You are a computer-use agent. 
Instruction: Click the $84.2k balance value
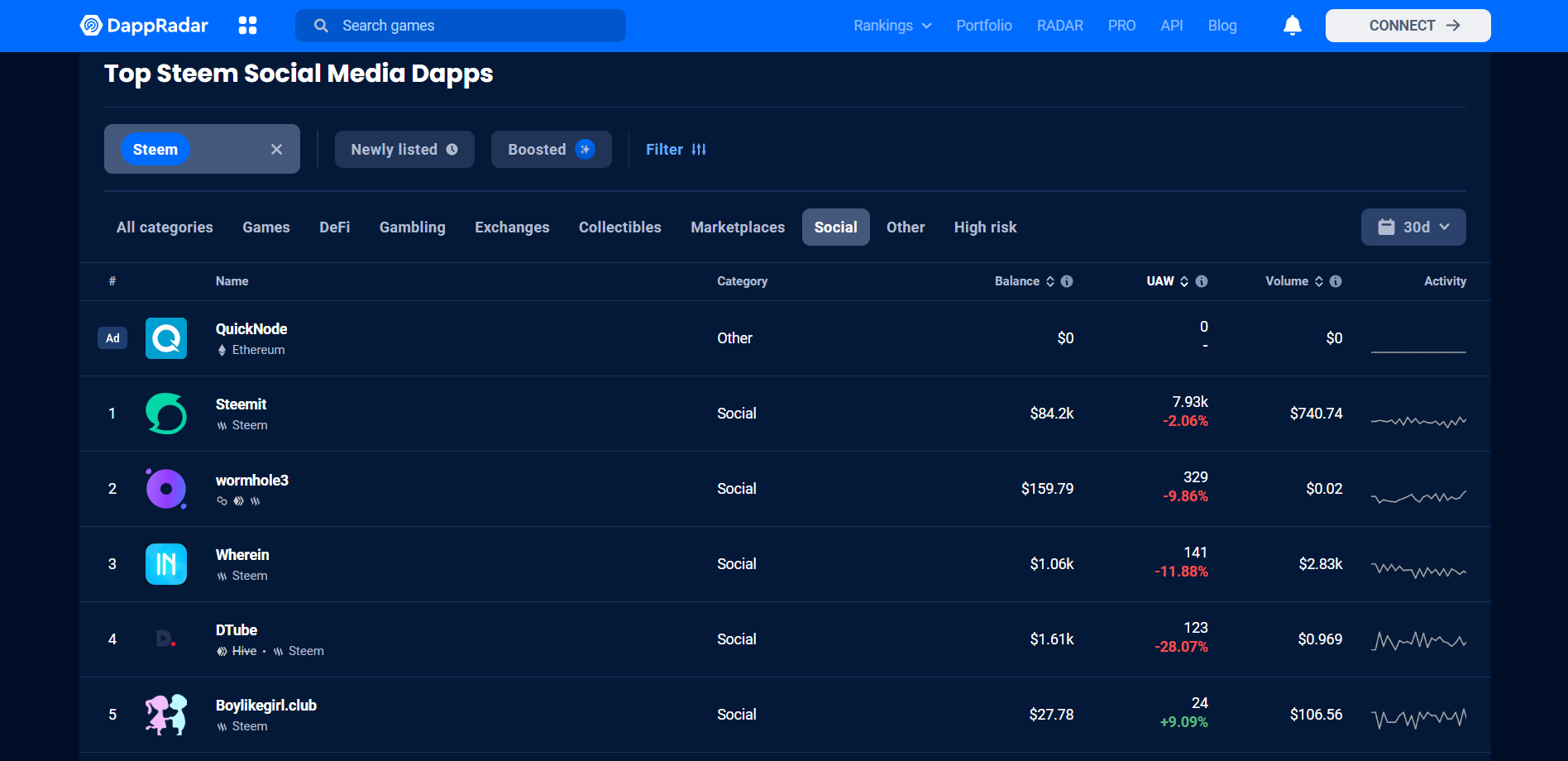pyautogui.click(x=1052, y=414)
